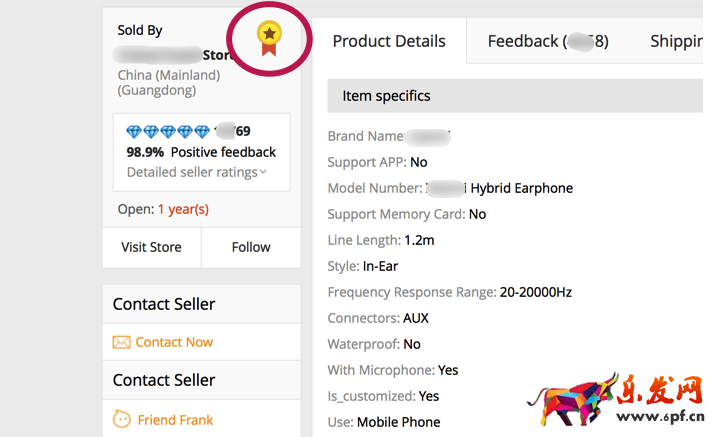Click the blue diamond seller rating icons
715x437 pixels.
(168, 131)
